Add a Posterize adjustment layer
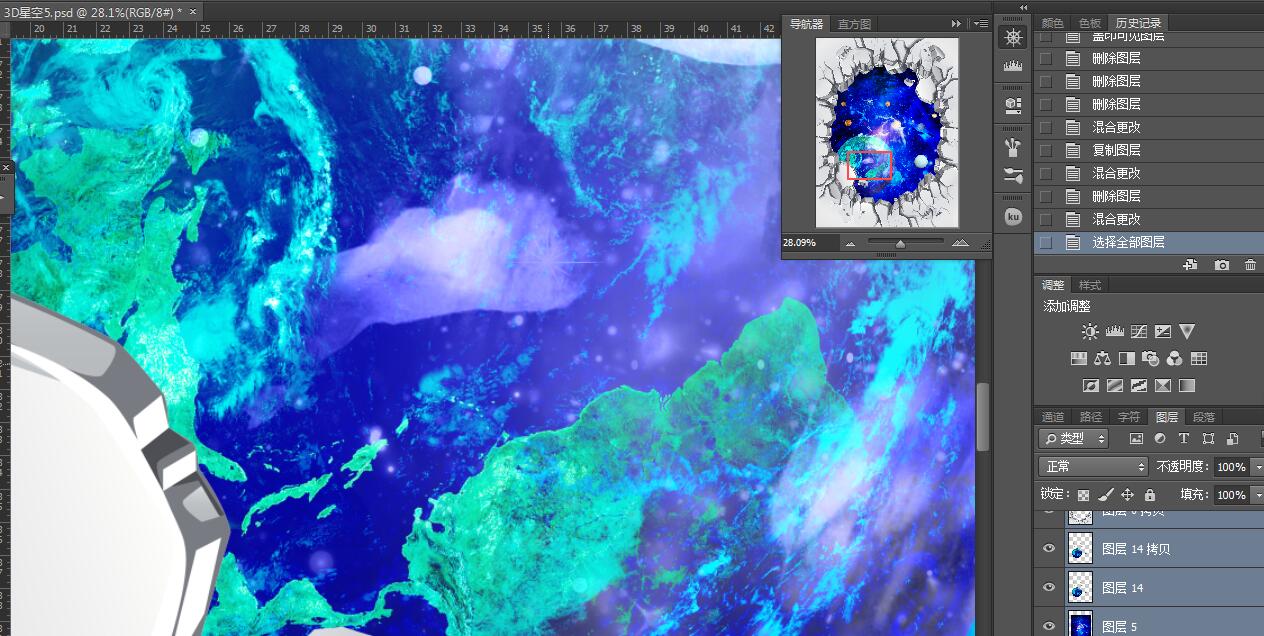Viewport: 1264px width, 636px height. [1115, 385]
